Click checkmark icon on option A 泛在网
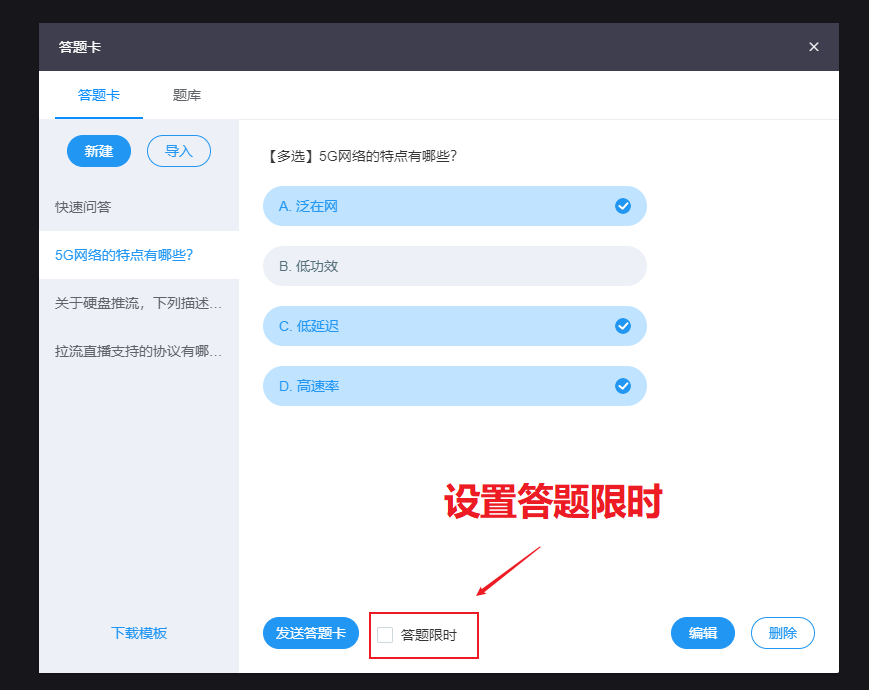The image size is (869, 690). [623, 206]
